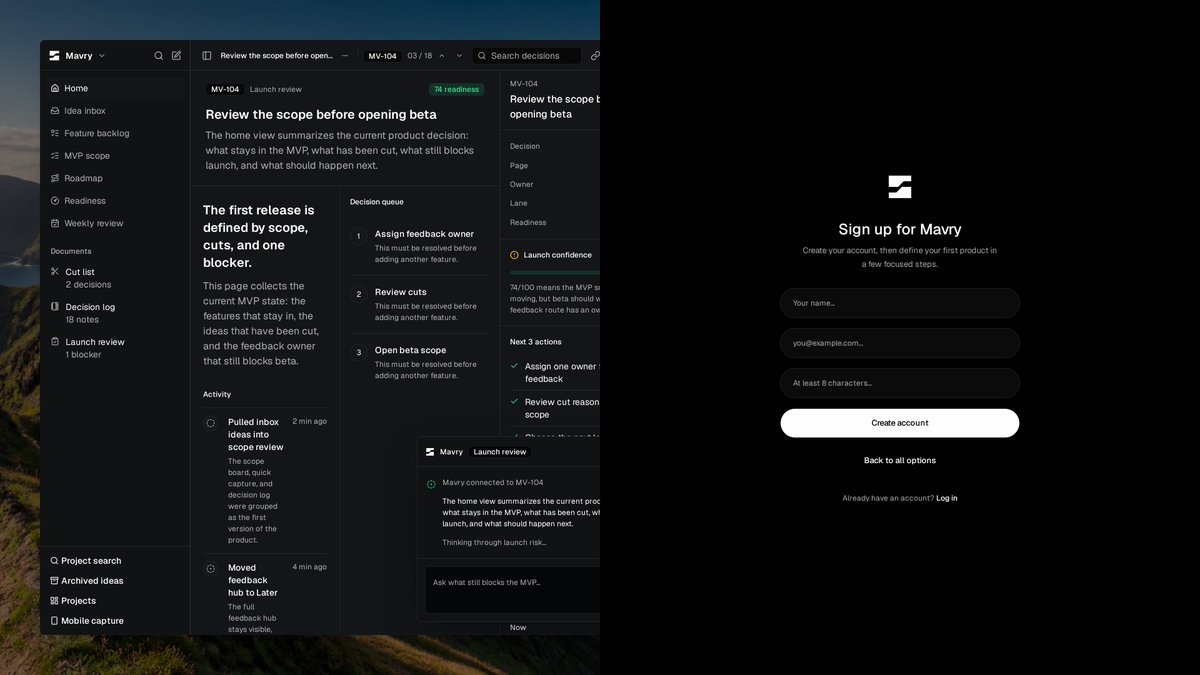This screenshot has width=1200, height=675.
Task: Click the copy link icon next to Search decisions
Action: [x=595, y=56]
